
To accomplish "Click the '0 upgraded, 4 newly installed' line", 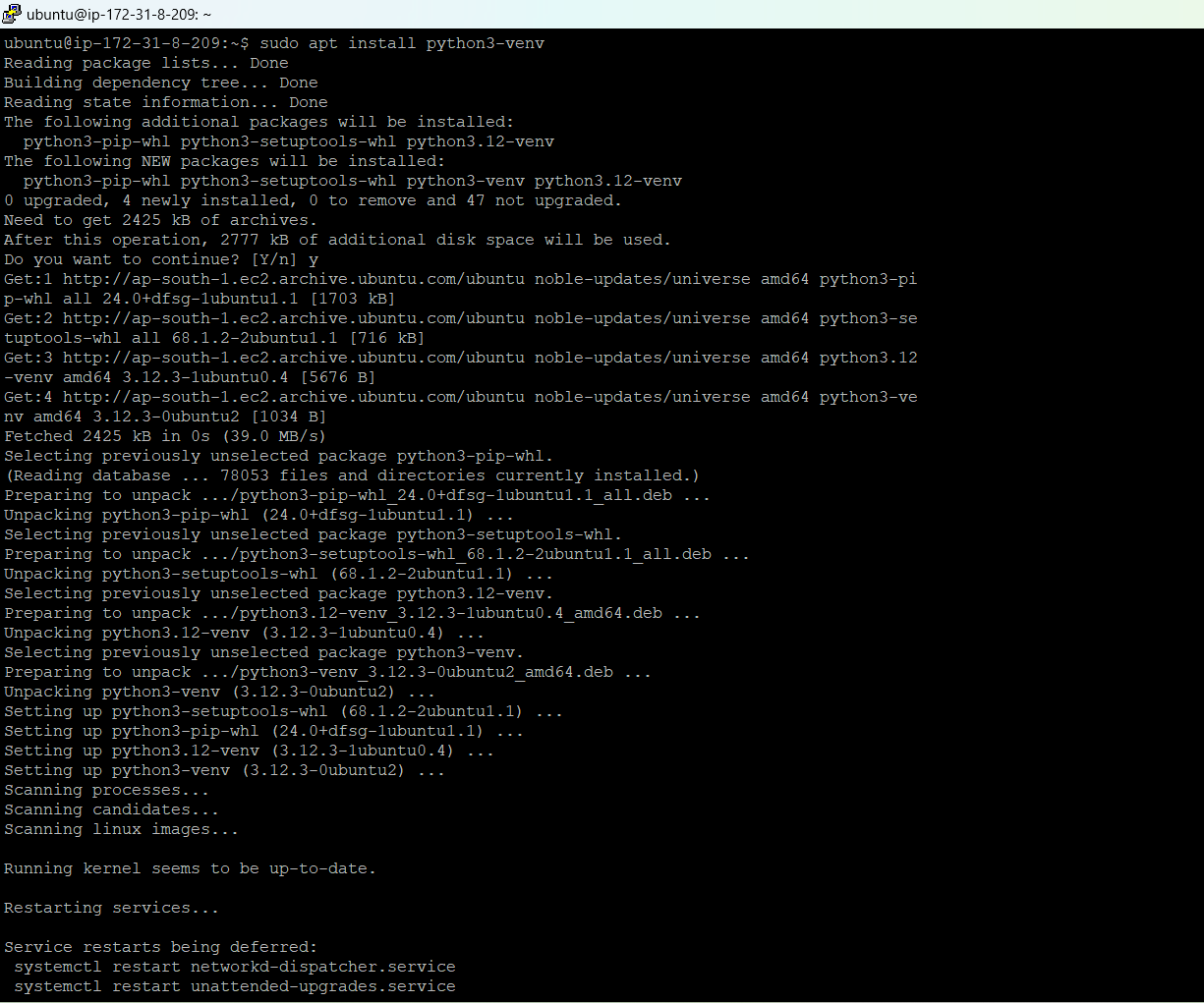I will 314,200.
